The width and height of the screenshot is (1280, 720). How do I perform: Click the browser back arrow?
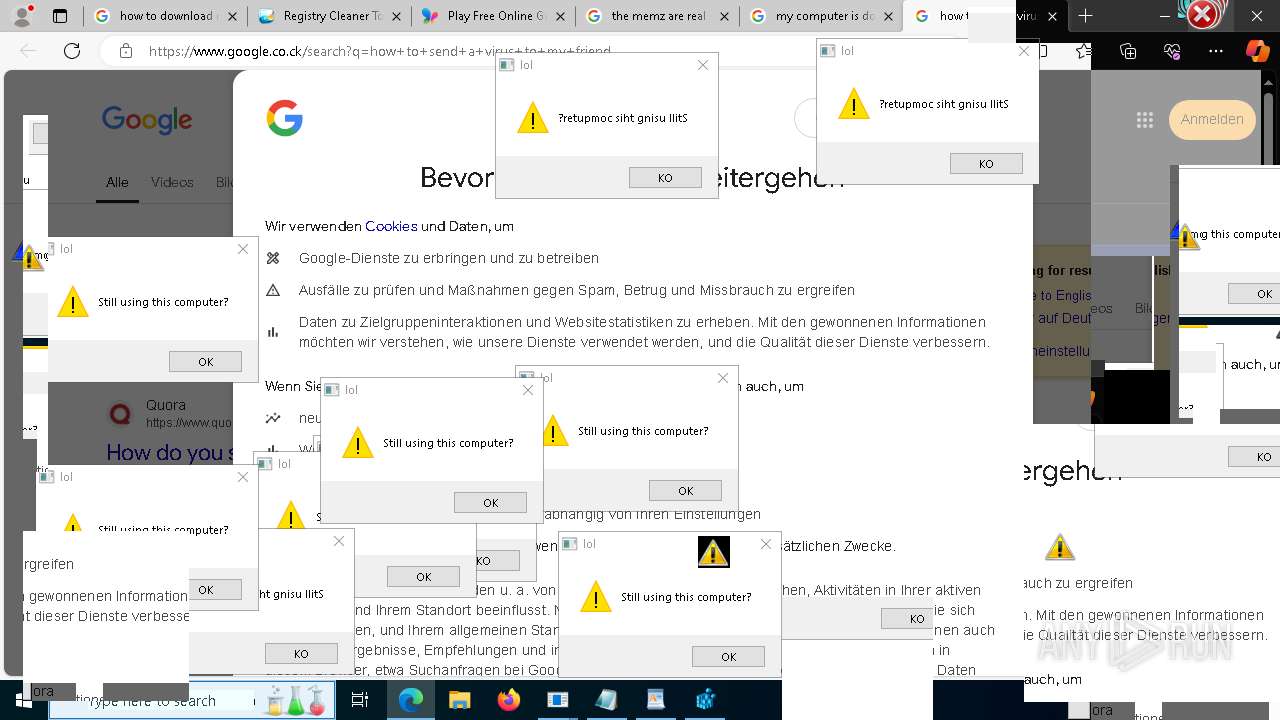[28, 51]
